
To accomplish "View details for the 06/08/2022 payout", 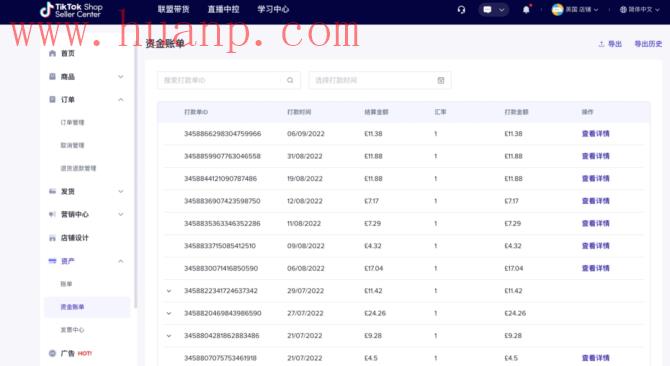I will [596, 268].
